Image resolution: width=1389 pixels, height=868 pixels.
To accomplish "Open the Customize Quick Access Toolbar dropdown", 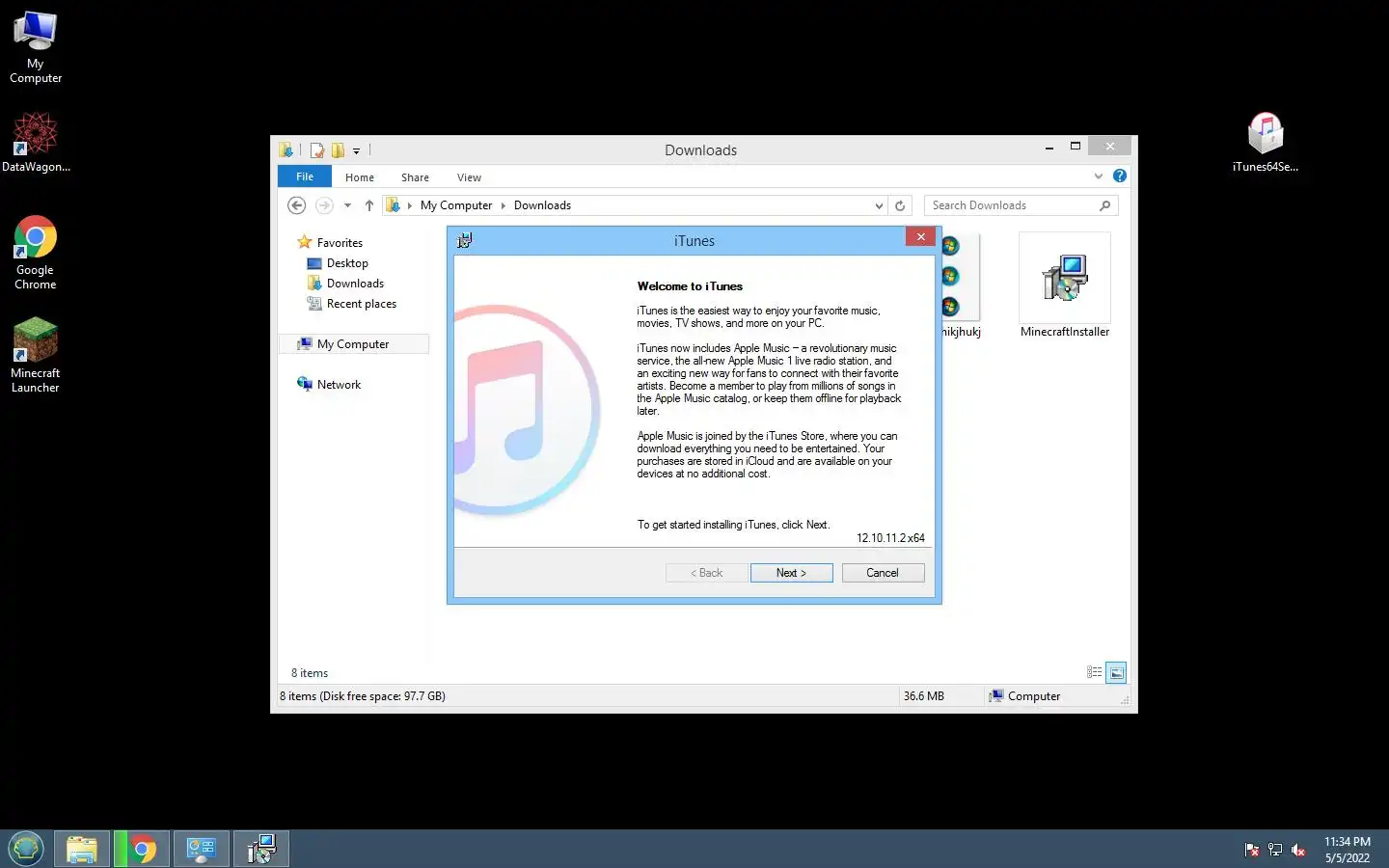I will [356, 151].
